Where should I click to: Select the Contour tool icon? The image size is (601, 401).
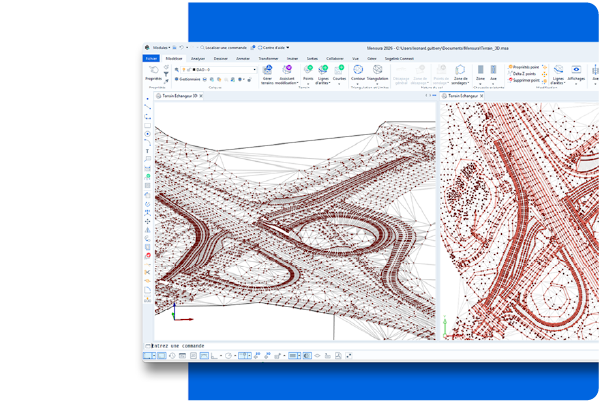point(358,72)
